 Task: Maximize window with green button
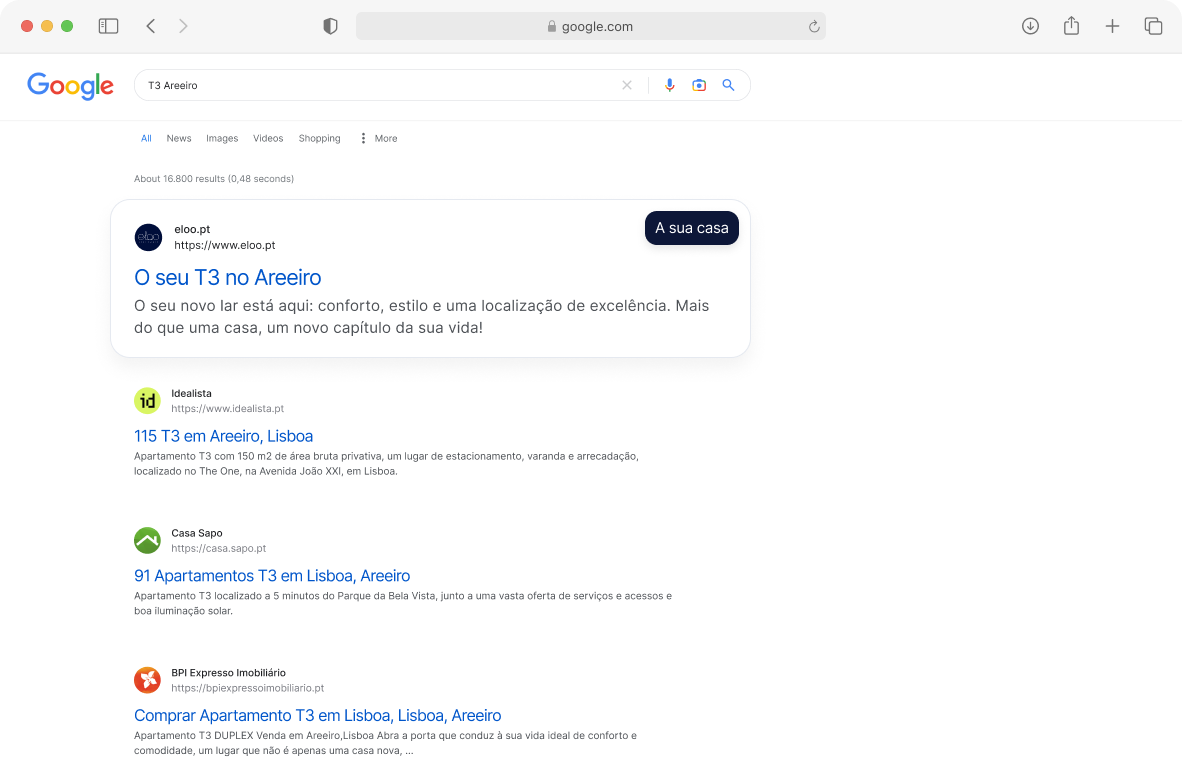67,26
